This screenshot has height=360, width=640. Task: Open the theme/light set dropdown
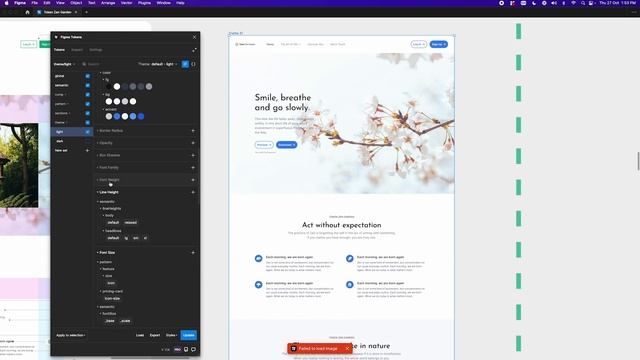[x=64, y=64]
